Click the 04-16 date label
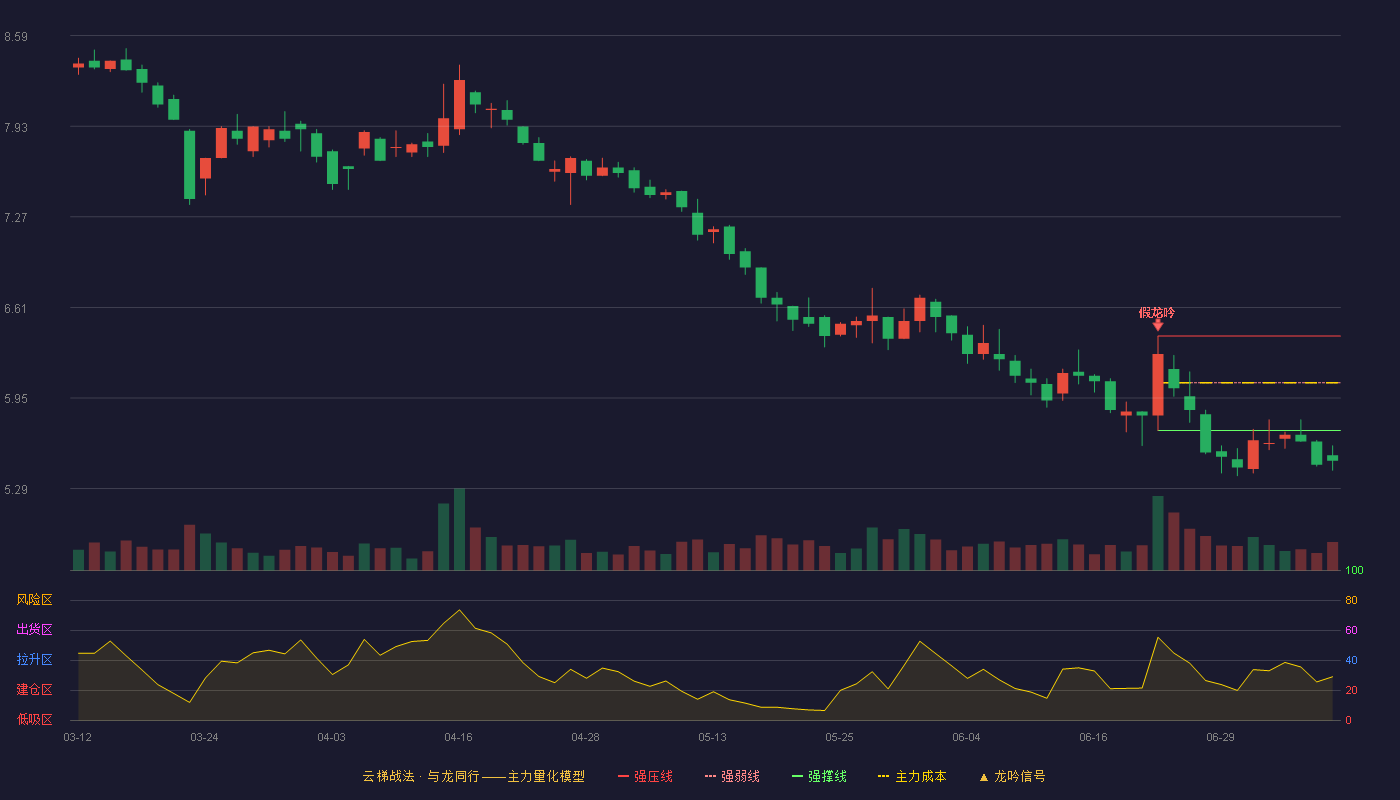Screen dimensions: 1400x800 point(458,737)
